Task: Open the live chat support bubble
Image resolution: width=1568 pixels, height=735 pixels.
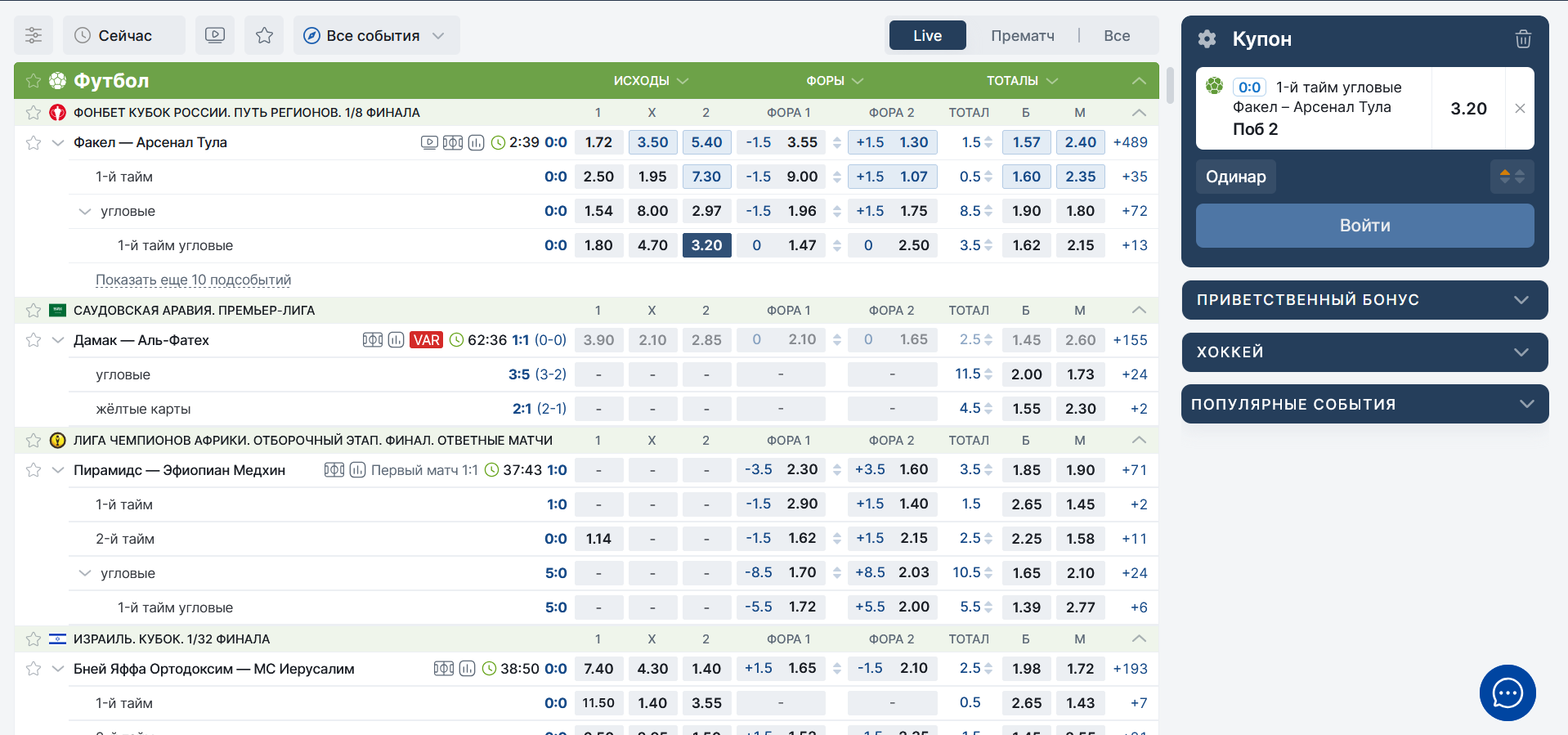Action: pos(1507,692)
